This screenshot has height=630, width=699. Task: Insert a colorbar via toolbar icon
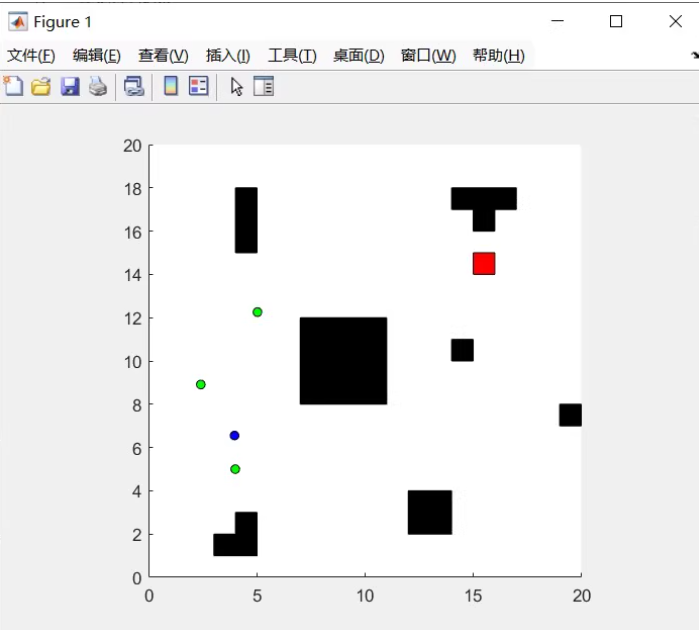(171, 86)
